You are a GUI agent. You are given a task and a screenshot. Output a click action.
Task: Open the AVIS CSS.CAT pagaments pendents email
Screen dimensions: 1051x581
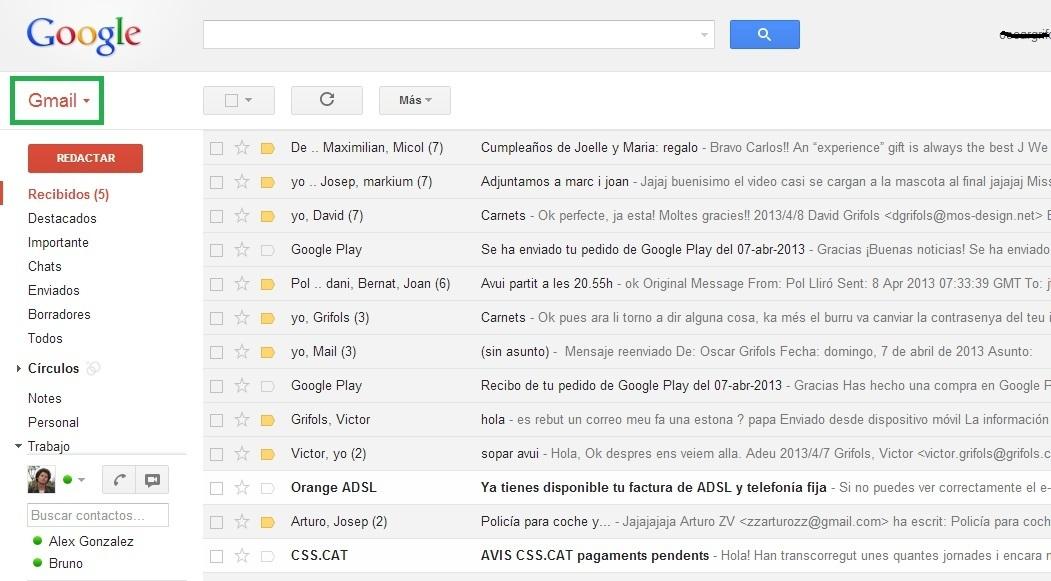tap(594, 556)
